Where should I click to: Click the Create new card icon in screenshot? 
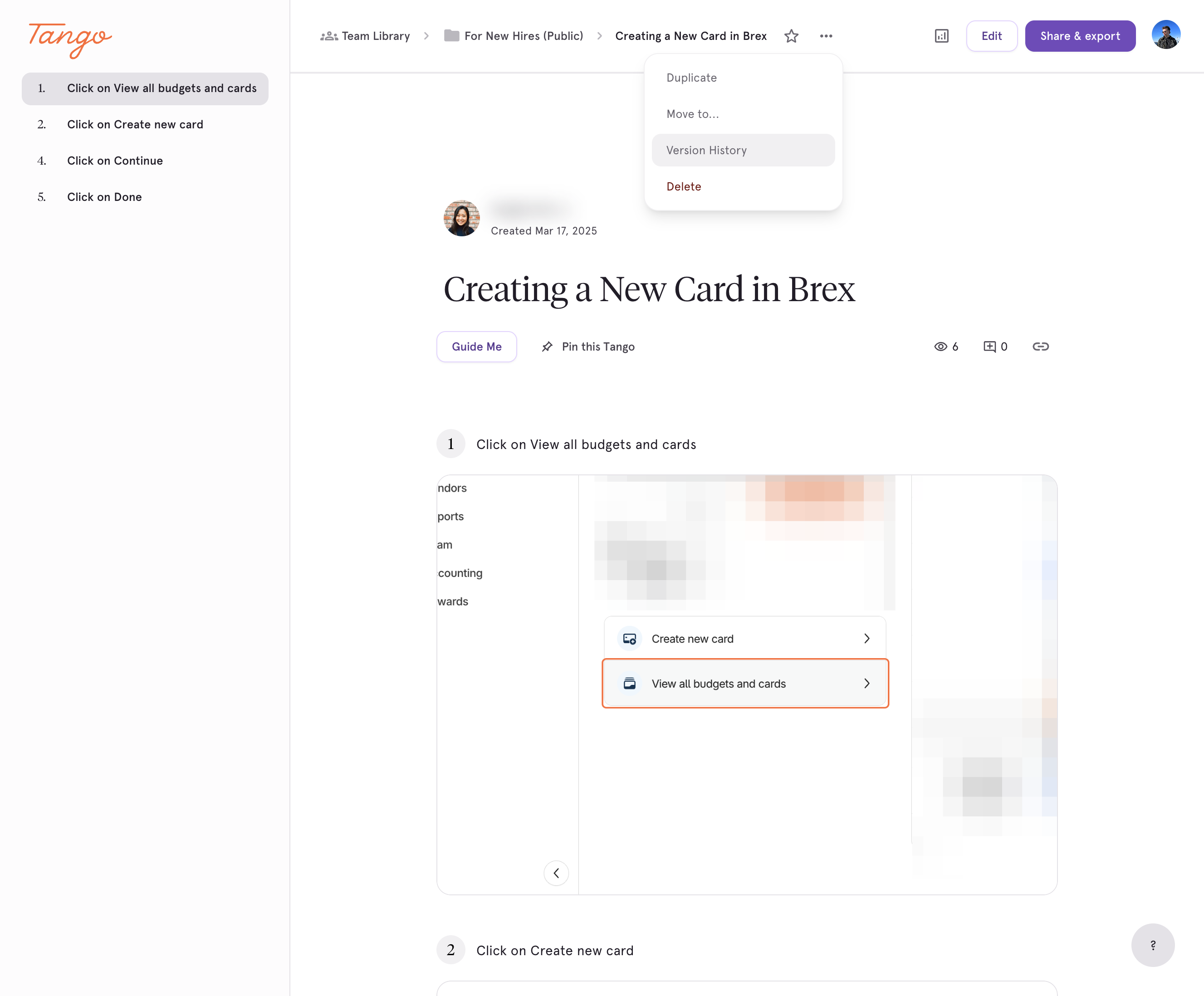coord(629,639)
